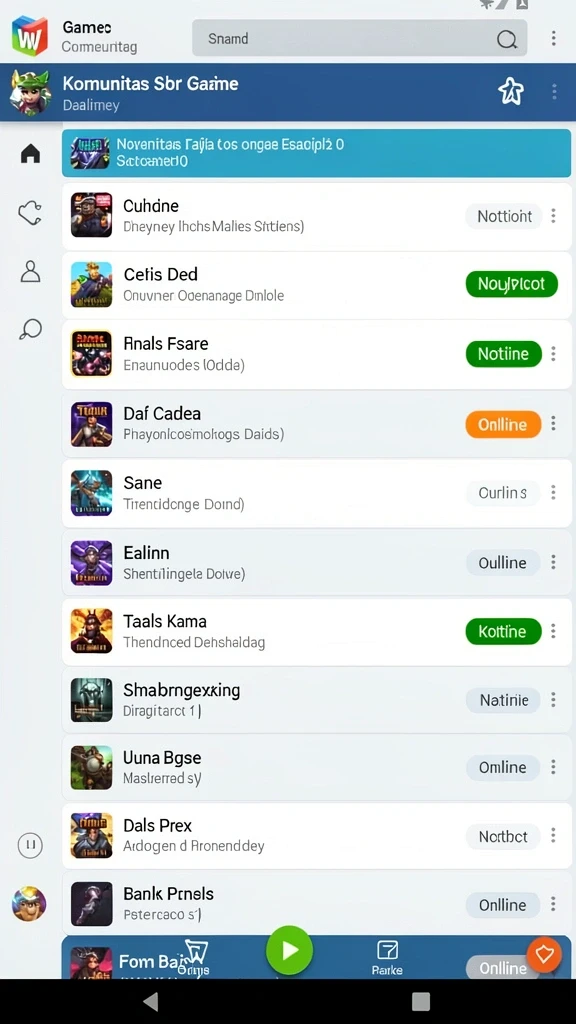Toggle the green Kottine status on Taals Kama
Viewport: 576px width, 1024px height.
(x=504, y=632)
